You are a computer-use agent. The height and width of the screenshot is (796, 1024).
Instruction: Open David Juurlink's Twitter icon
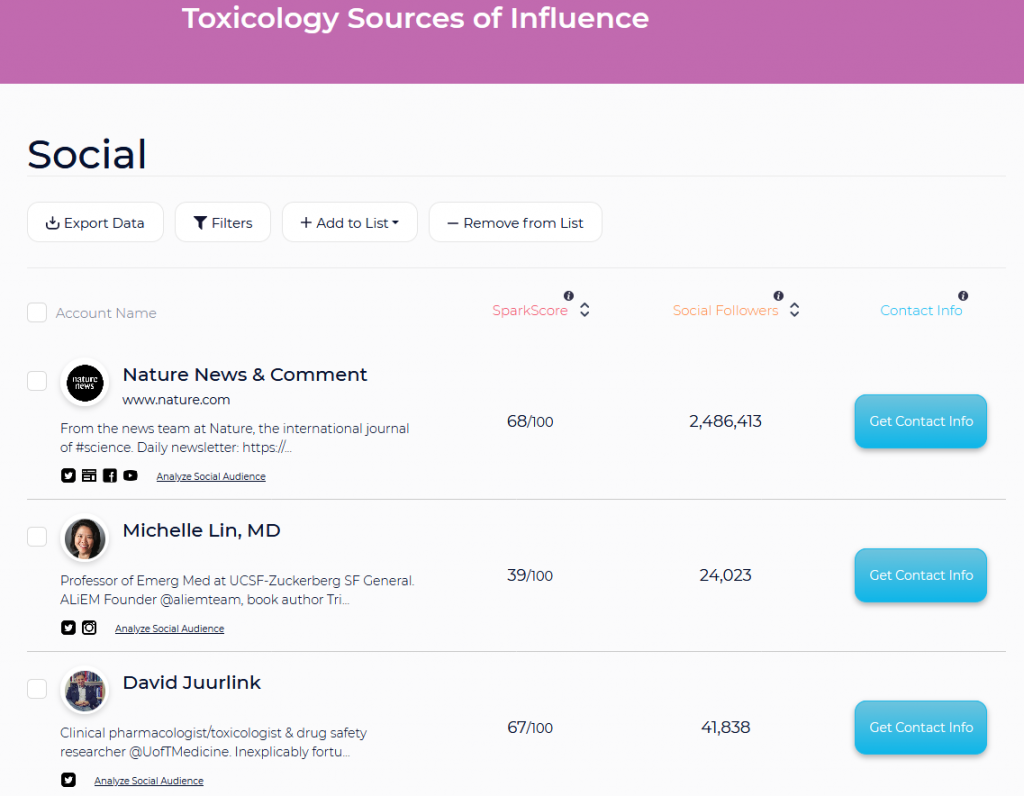[x=68, y=780]
